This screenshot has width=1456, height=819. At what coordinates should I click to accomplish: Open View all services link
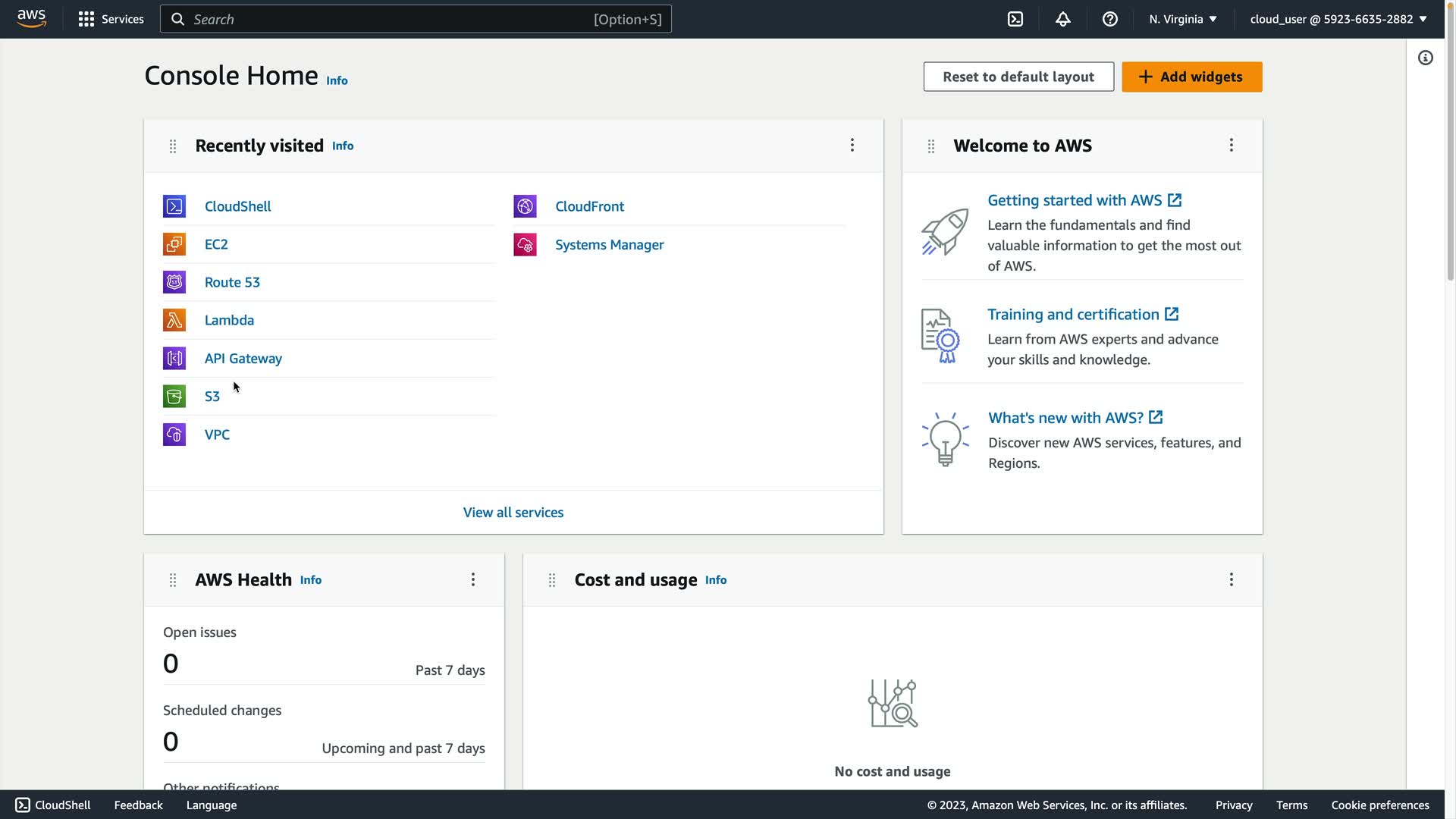(513, 513)
